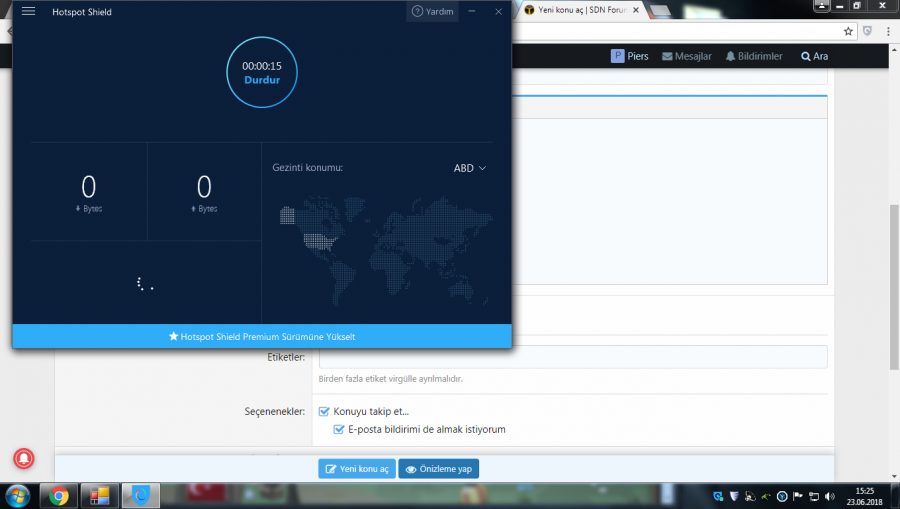900x509 pixels.
Task: Click the green tray icon
Action: 766,496
